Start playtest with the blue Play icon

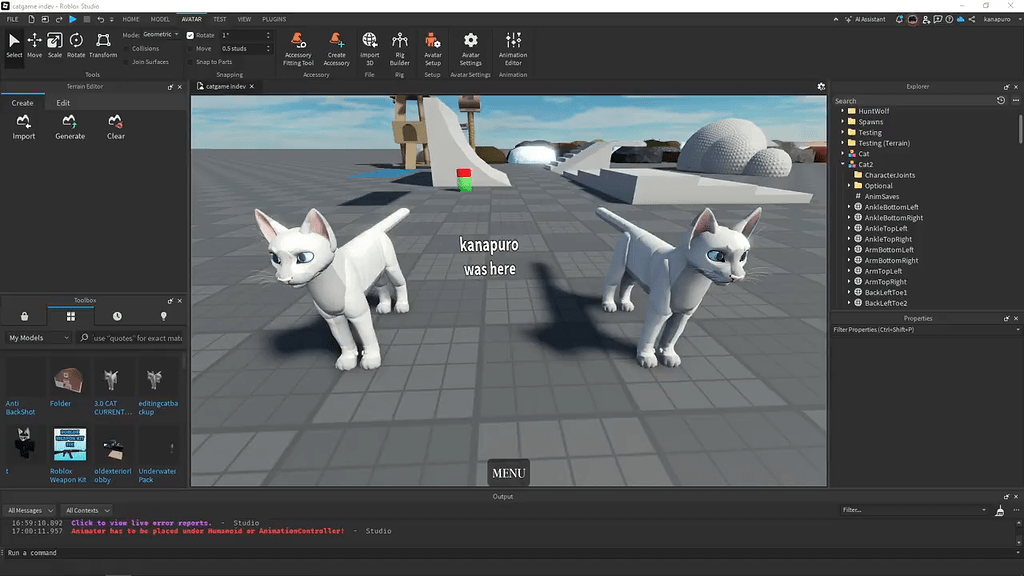click(x=72, y=20)
